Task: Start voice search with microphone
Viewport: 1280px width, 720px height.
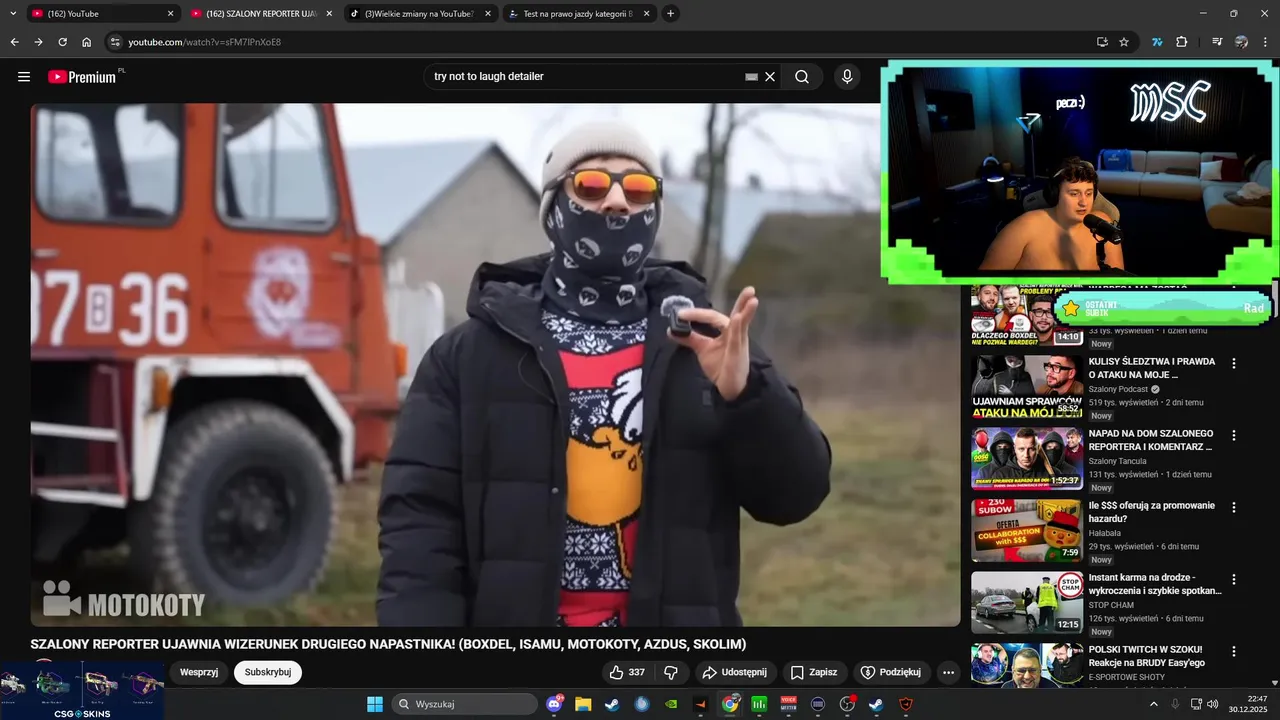Action: (x=847, y=77)
